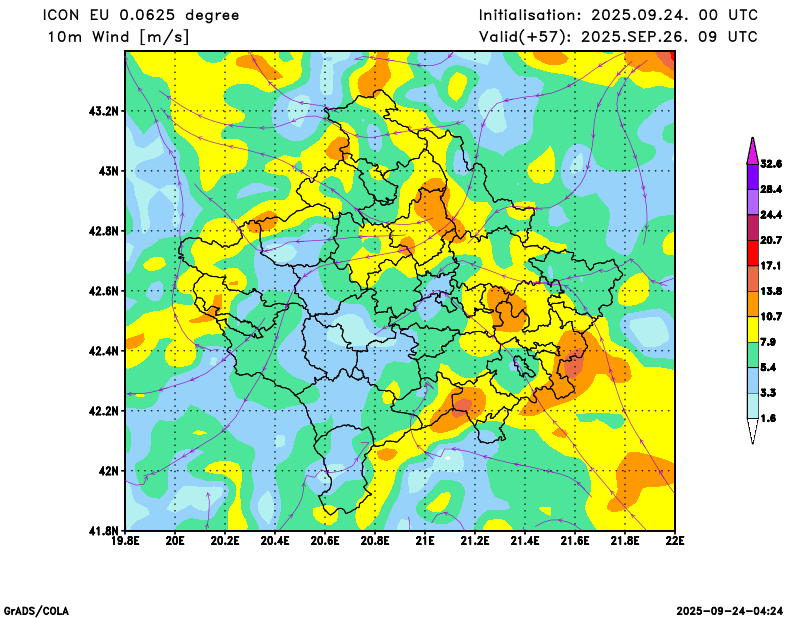Screen dimensions: 800x618
Task: Click the 32.6 value label on the legend
Action: click(771, 164)
